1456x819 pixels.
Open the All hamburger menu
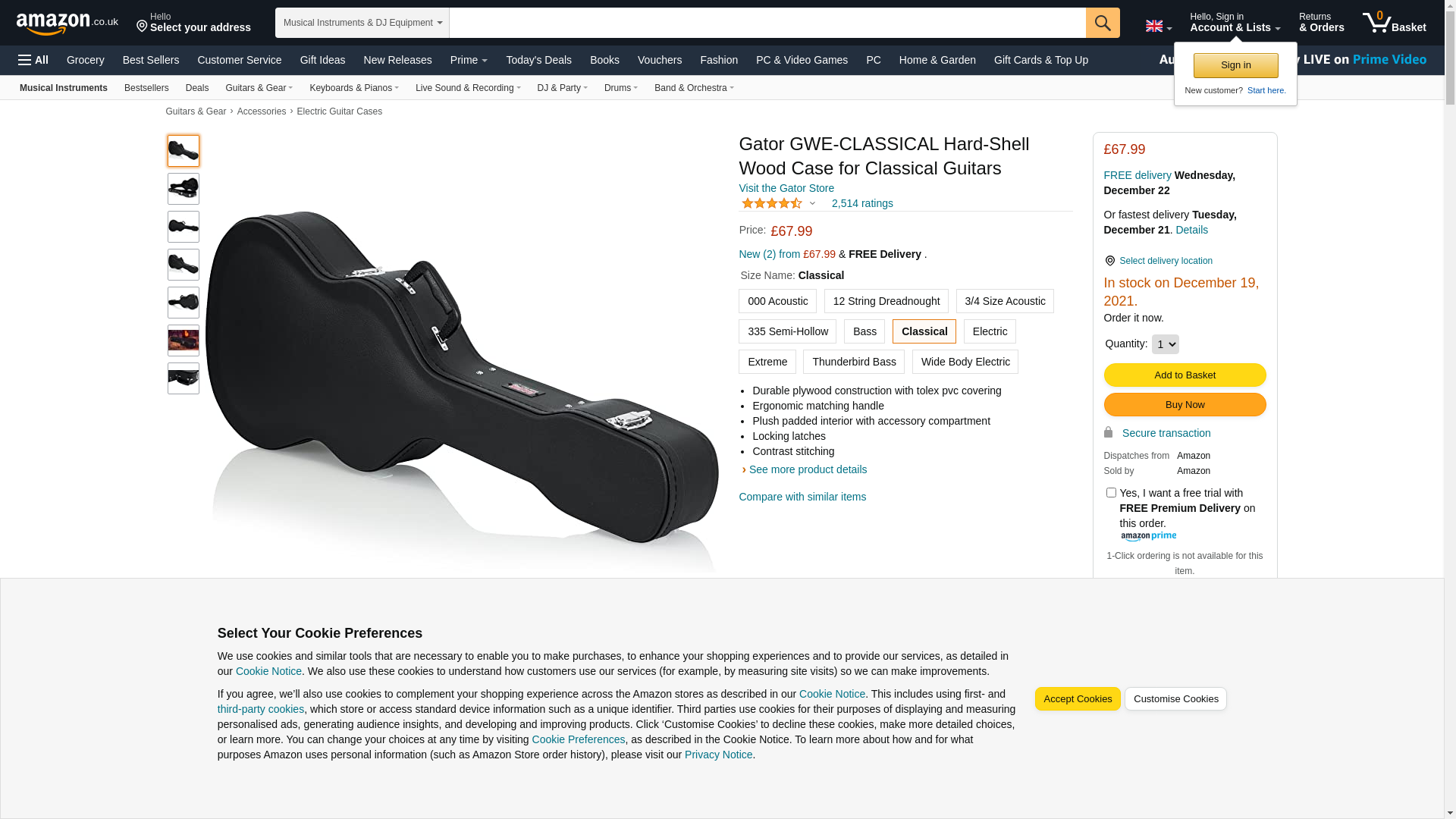[33, 60]
